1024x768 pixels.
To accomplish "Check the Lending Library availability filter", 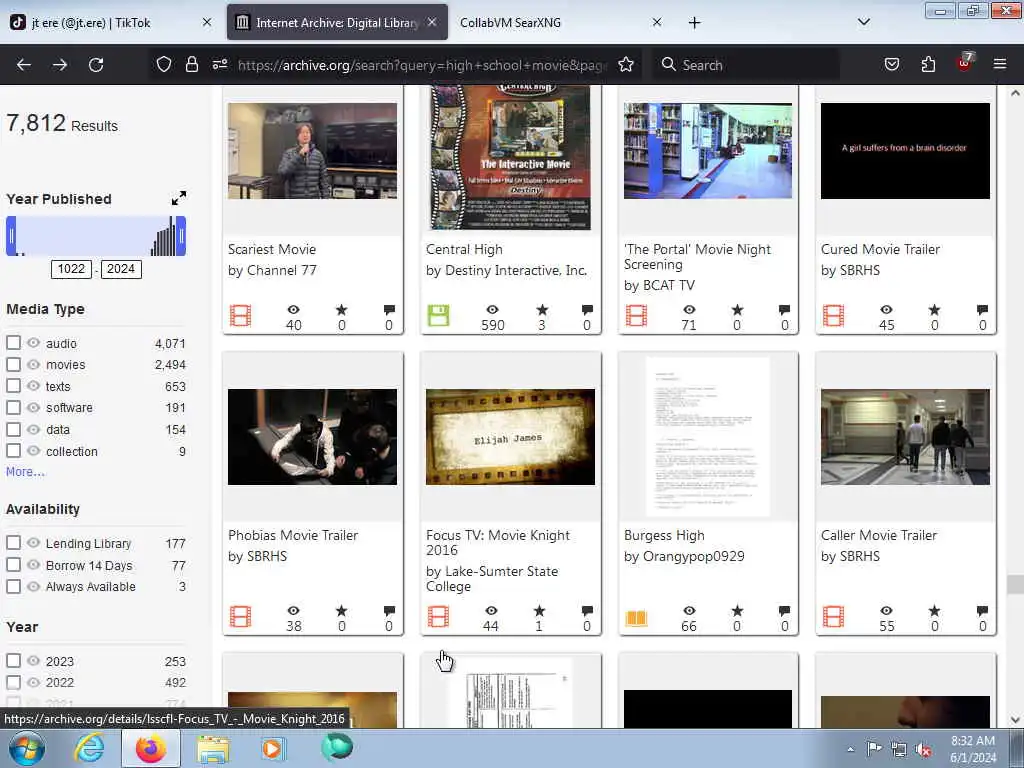I will pos(14,543).
